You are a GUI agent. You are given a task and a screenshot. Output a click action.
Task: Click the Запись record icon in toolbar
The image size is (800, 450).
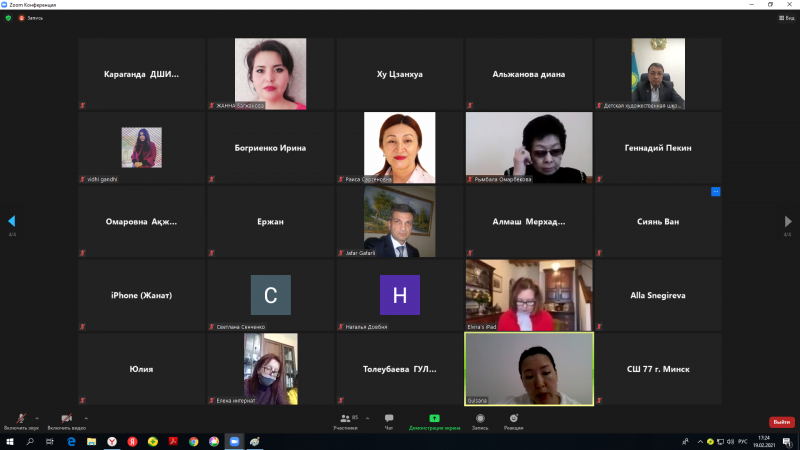480,420
